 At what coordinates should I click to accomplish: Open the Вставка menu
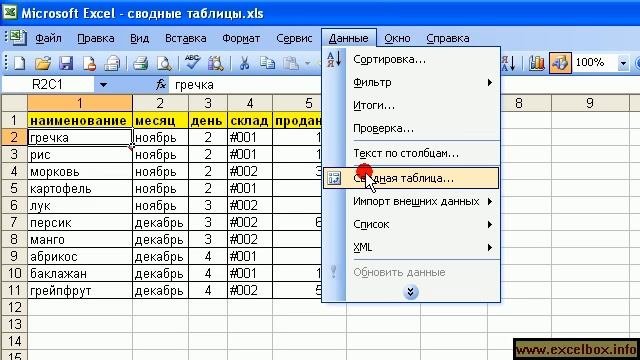pyautogui.click(x=185, y=38)
